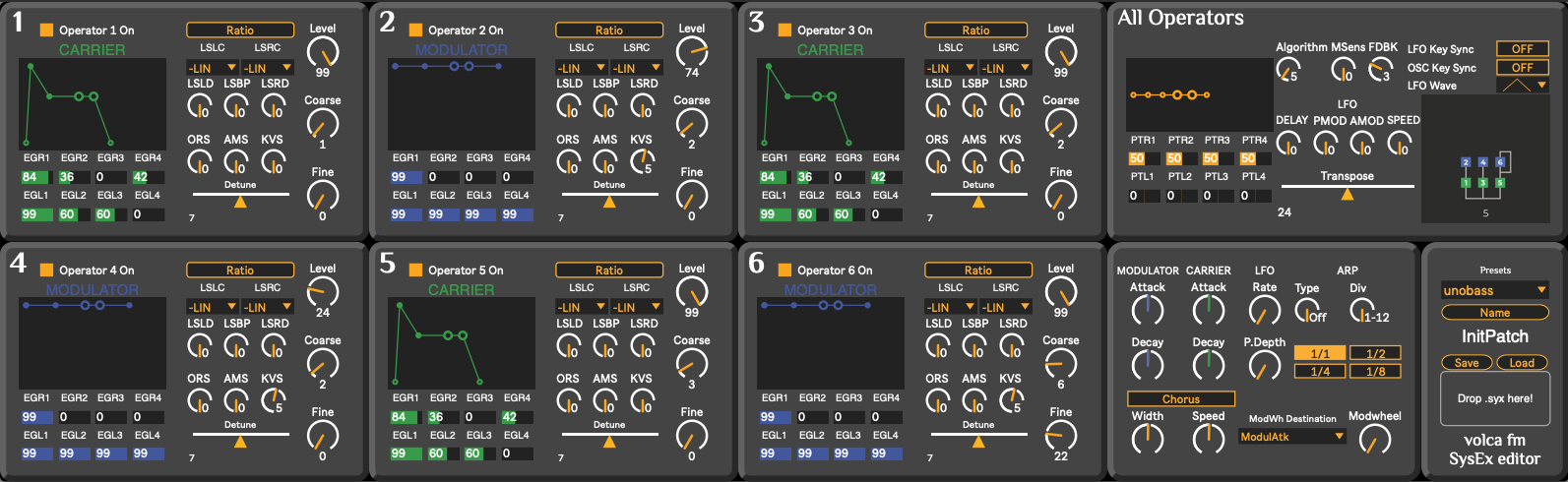Click the Operator 2 KVS knob

[x=642, y=160]
